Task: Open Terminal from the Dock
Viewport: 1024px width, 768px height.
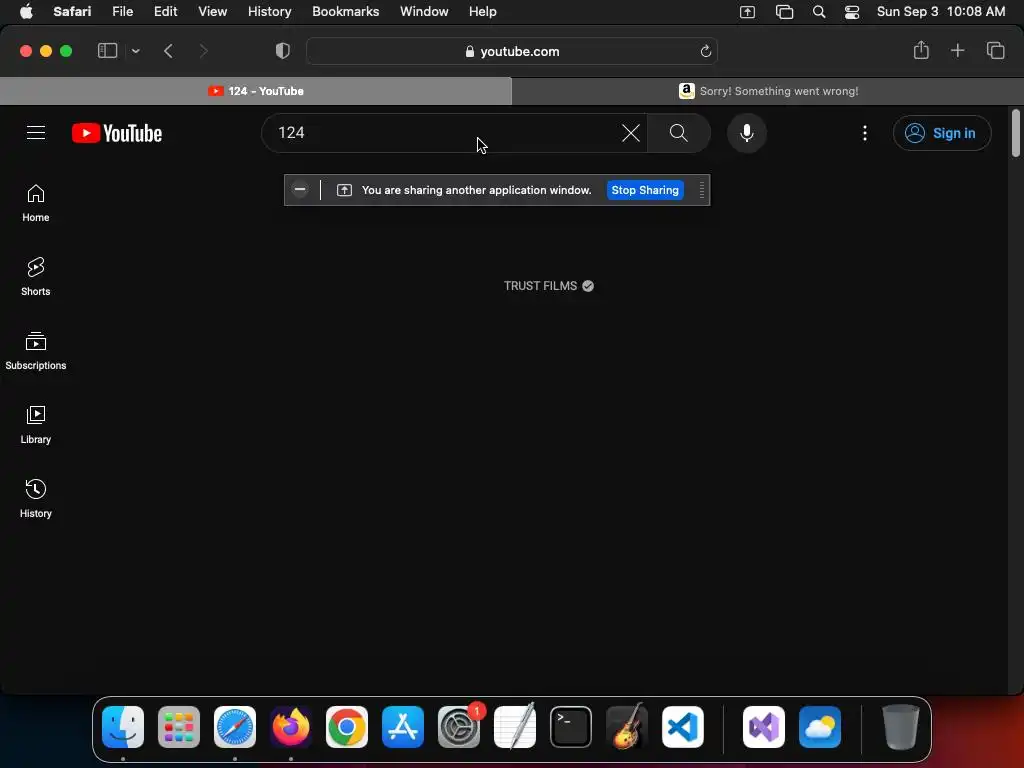Action: pos(571,727)
